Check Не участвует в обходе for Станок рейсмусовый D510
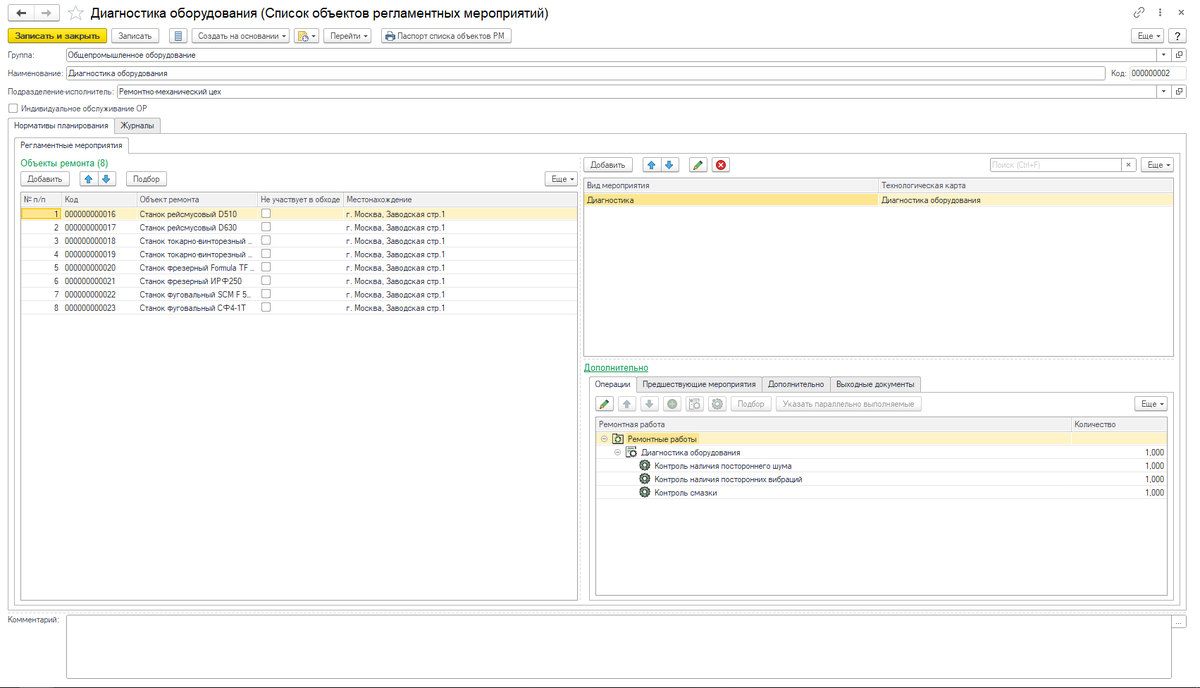 pyautogui.click(x=266, y=213)
